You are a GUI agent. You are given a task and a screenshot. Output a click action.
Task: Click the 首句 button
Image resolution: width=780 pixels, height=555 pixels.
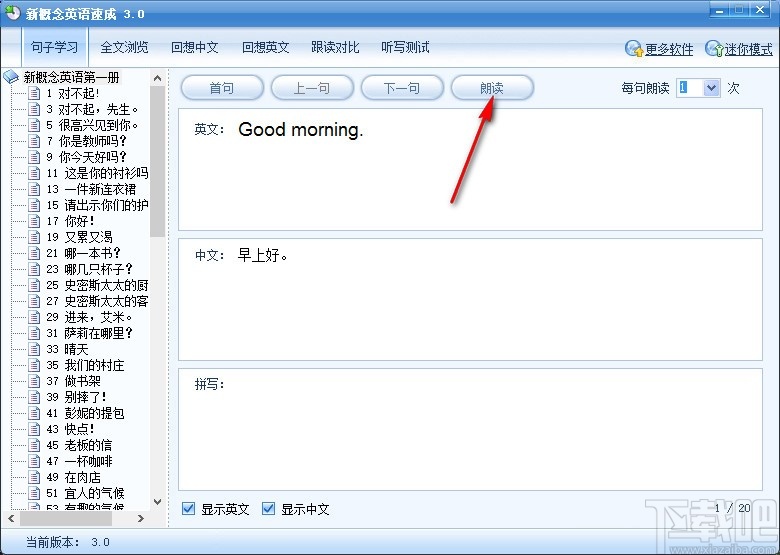pyautogui.click(x=222, y=88)
